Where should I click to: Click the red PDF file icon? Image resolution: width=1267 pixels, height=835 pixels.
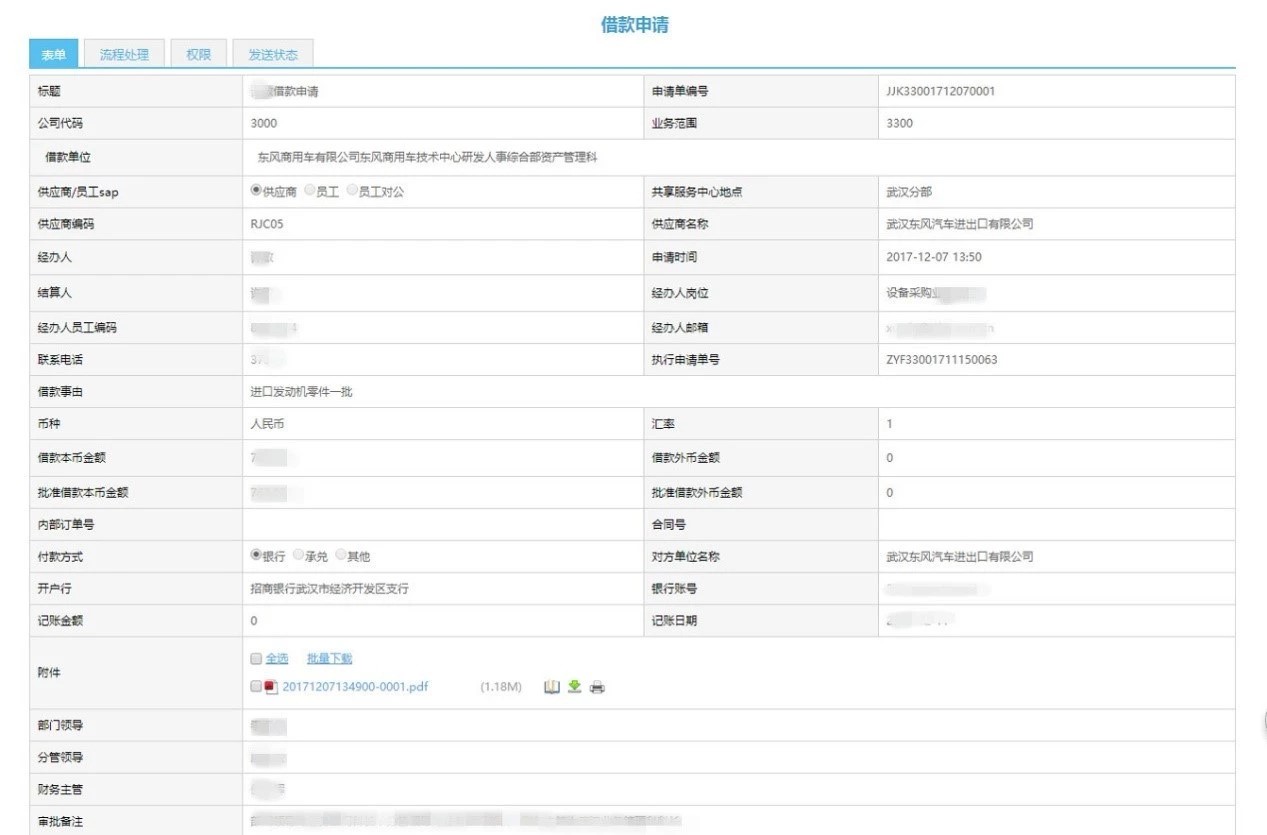[x=271, y=687]
